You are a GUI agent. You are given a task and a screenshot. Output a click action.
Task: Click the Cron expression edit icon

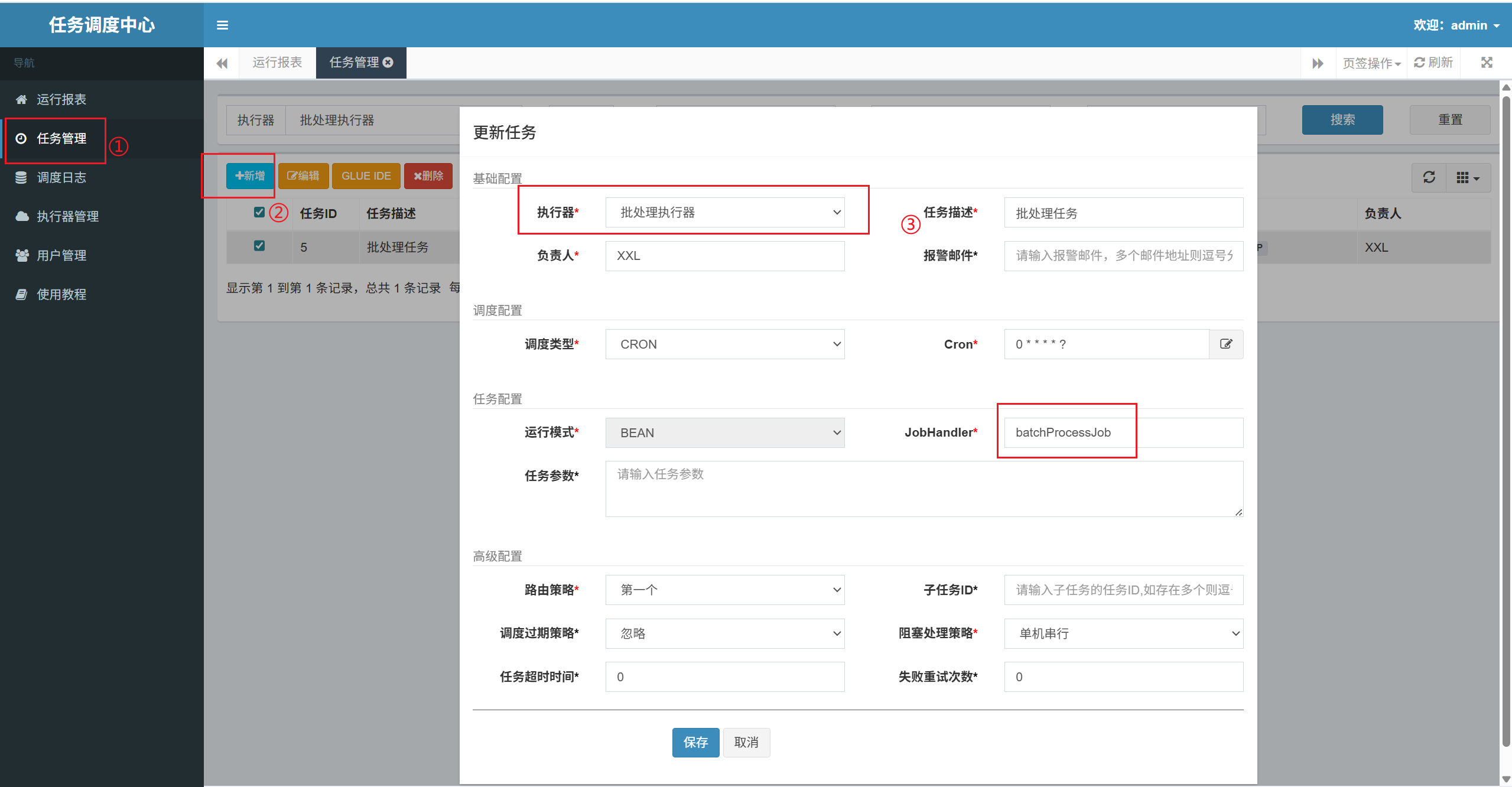1226,344
